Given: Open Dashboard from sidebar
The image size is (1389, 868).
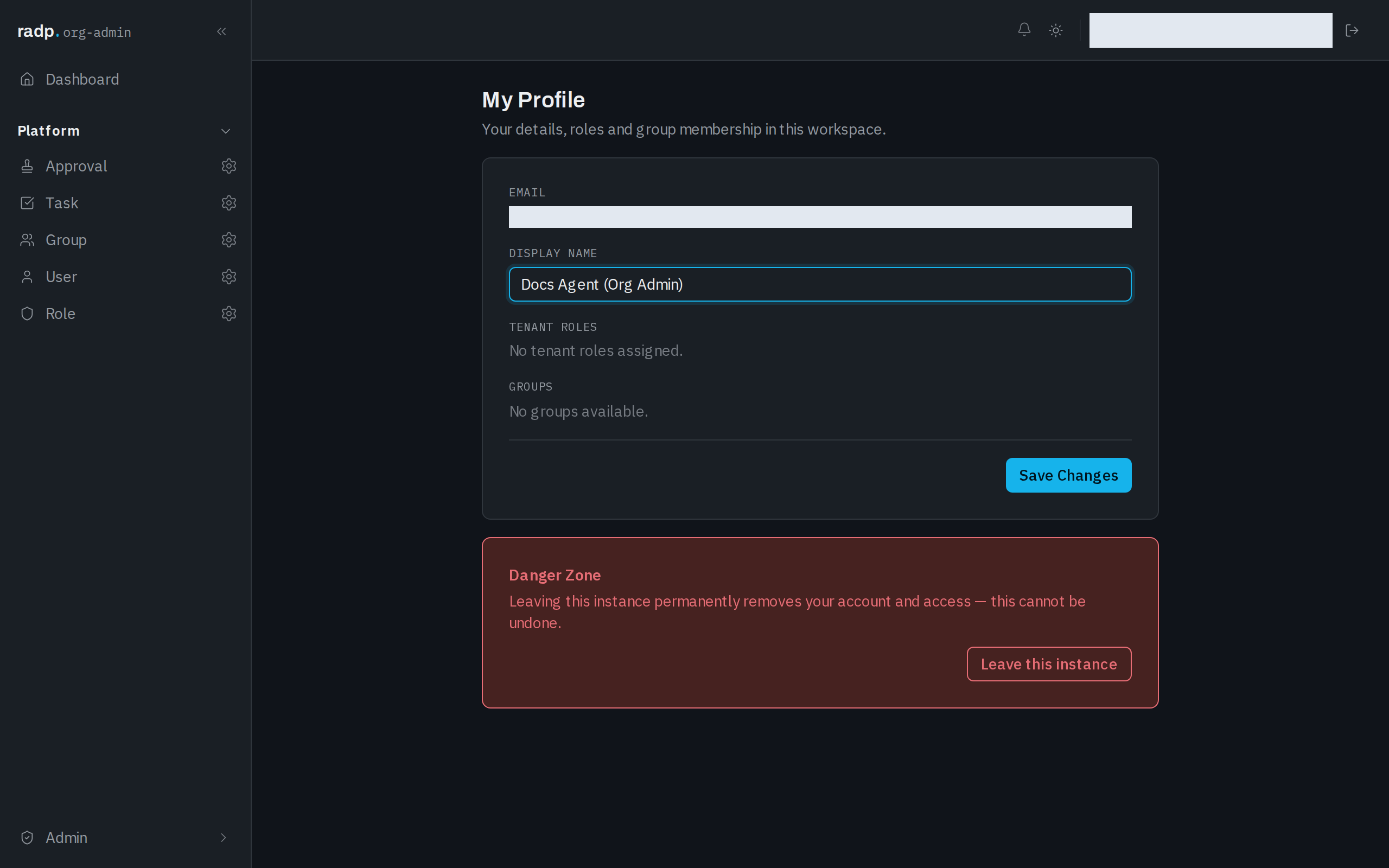Looking at the screenshot, I should pyautogui.click(x=82, y=79).
